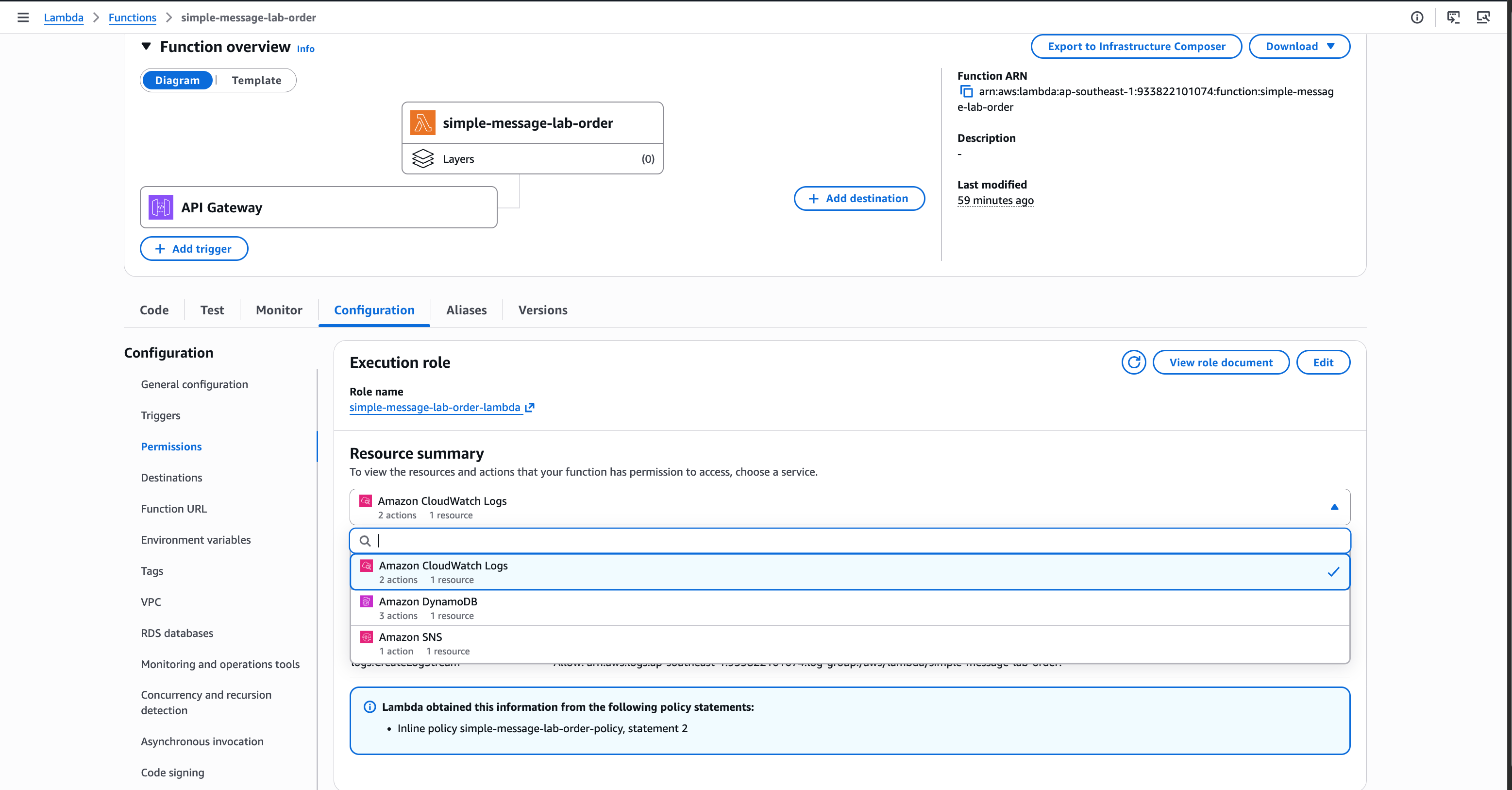The width and height of the screenshot is (1512, 790).
Task: Refresh the execution role with circular arrow
Action: pyautogui.click(x=1133, y=362)
